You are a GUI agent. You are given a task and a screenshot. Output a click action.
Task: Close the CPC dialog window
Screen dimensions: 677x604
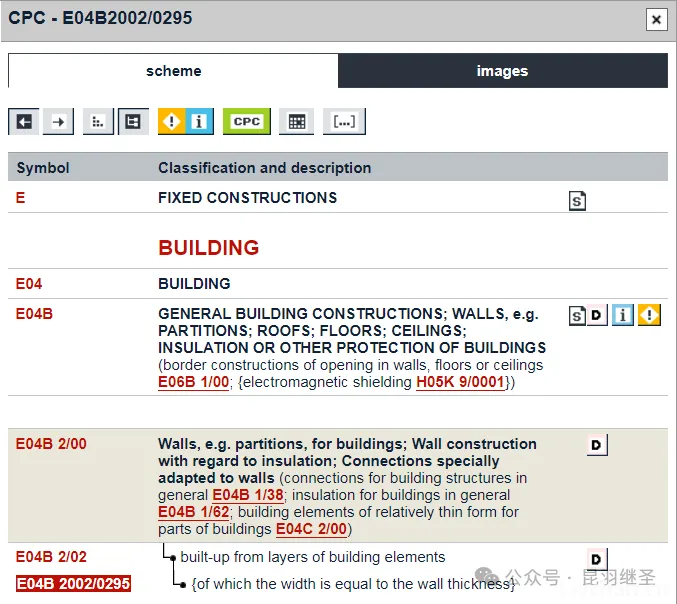[655, 19]
